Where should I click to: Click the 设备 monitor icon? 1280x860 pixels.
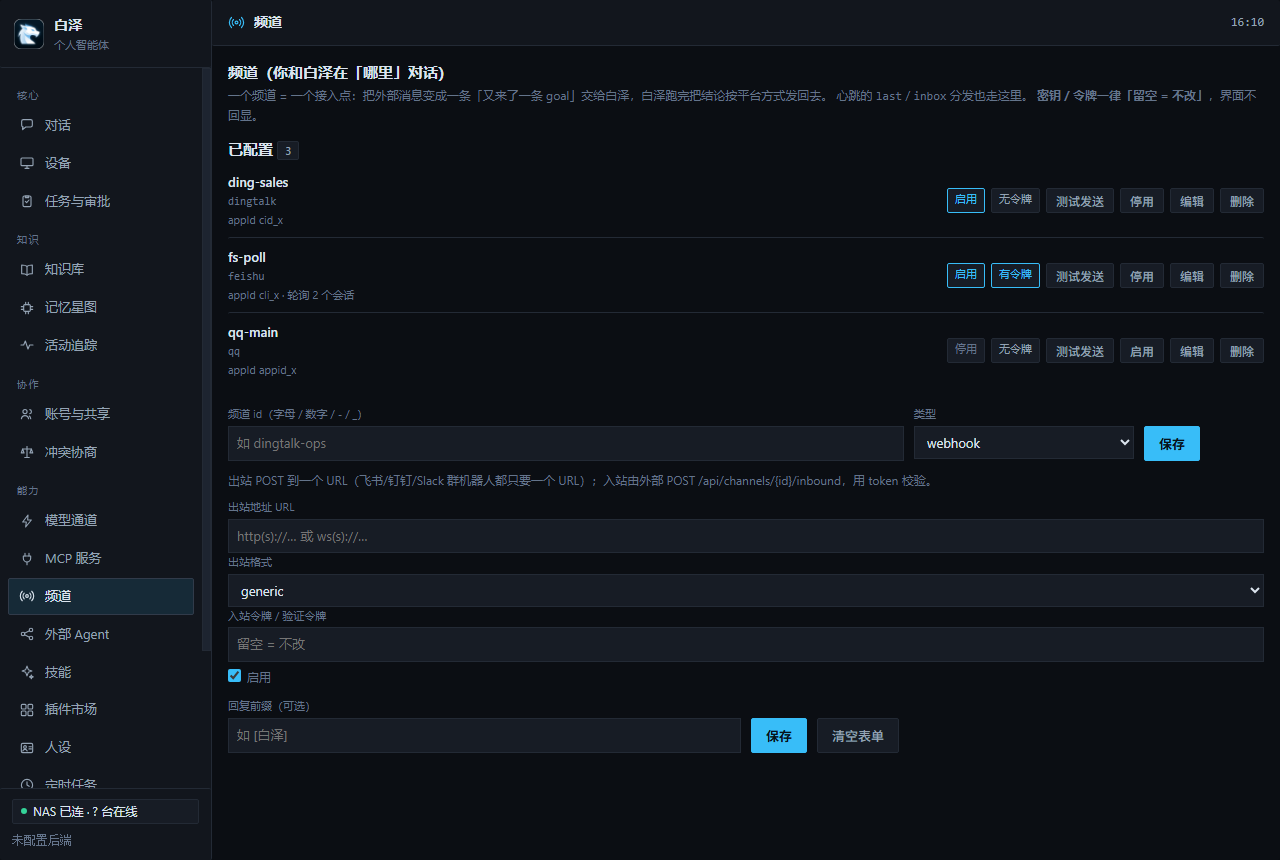click(x=27, y=163)
